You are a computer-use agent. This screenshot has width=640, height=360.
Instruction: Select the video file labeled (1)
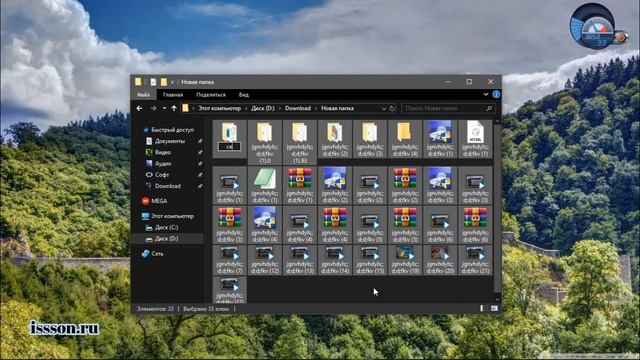230,185
